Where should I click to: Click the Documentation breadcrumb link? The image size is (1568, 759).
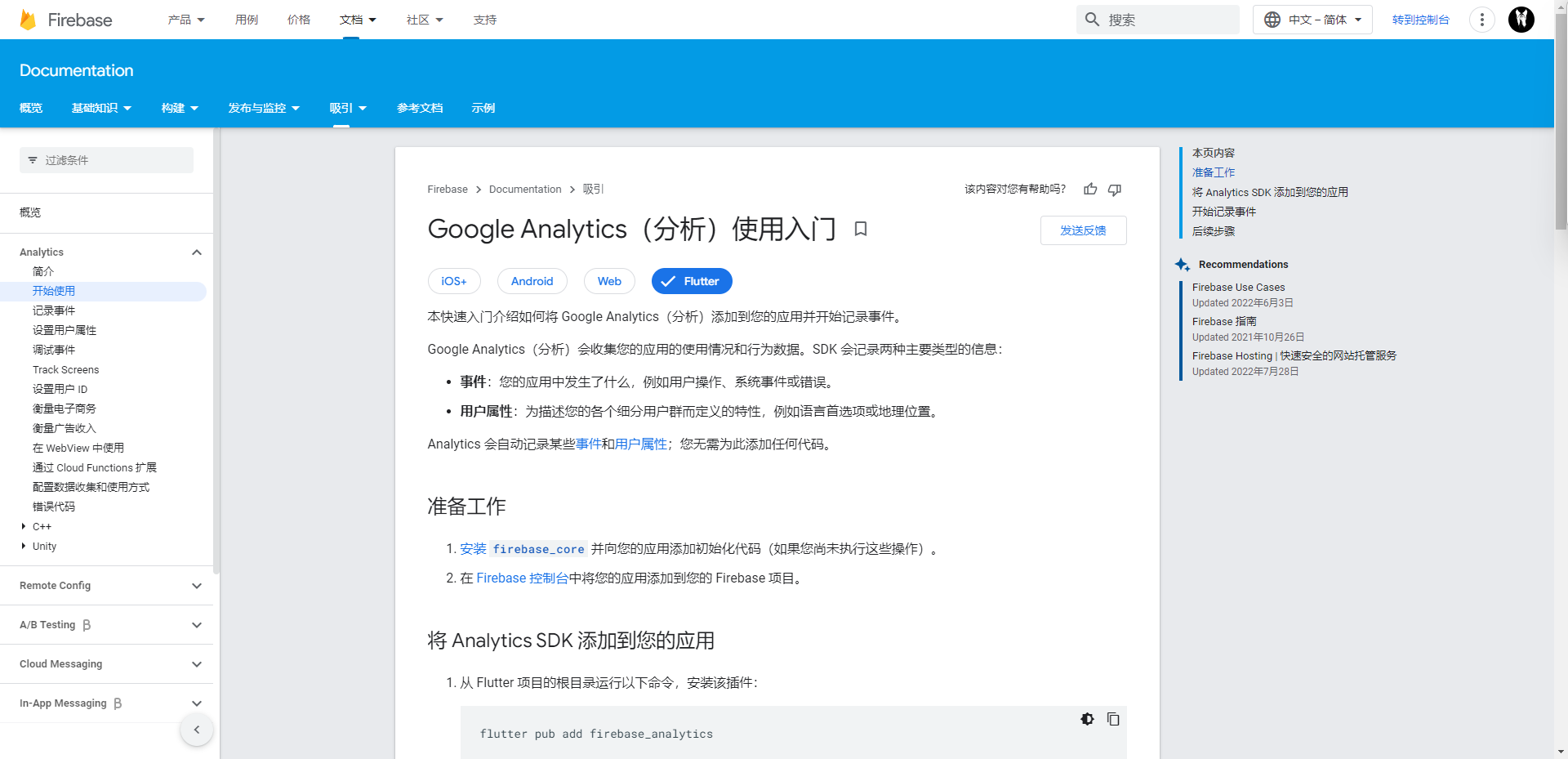coord(525,190)
